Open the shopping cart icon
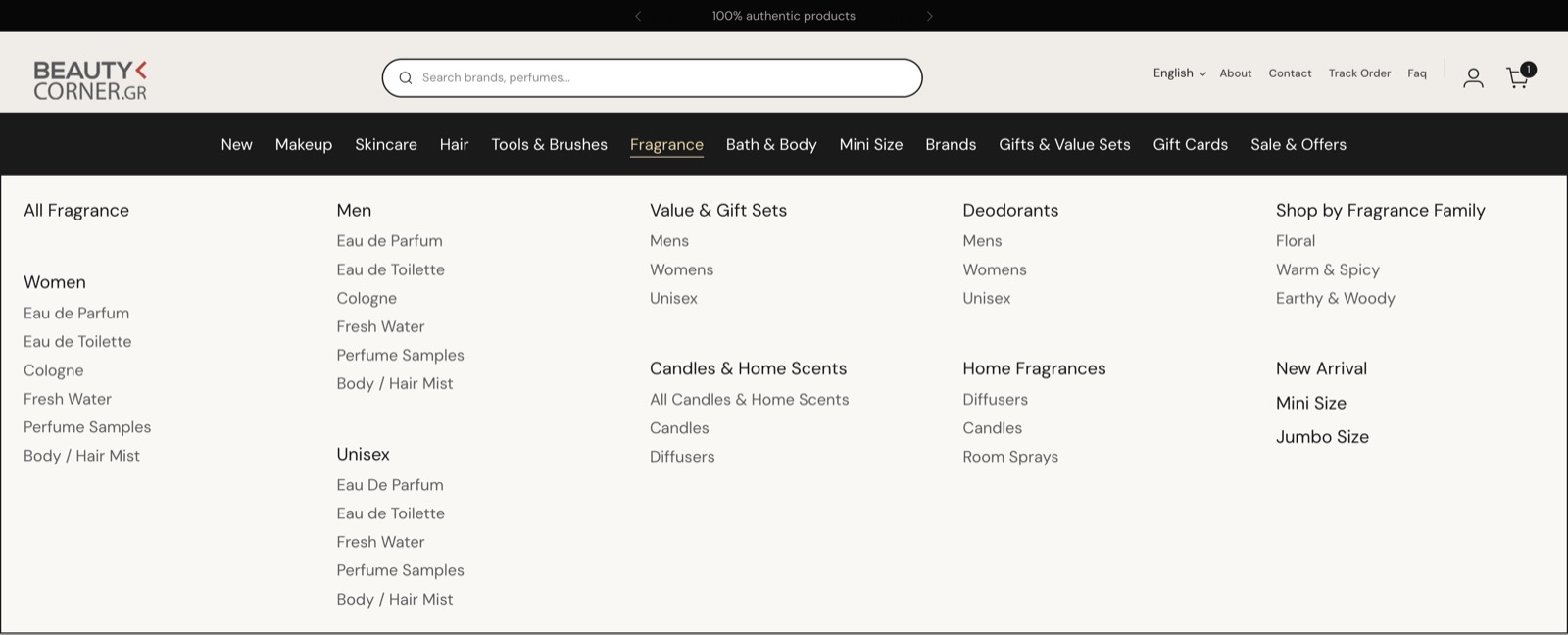Screen dimensions: 1568x635 [1520, 76]
